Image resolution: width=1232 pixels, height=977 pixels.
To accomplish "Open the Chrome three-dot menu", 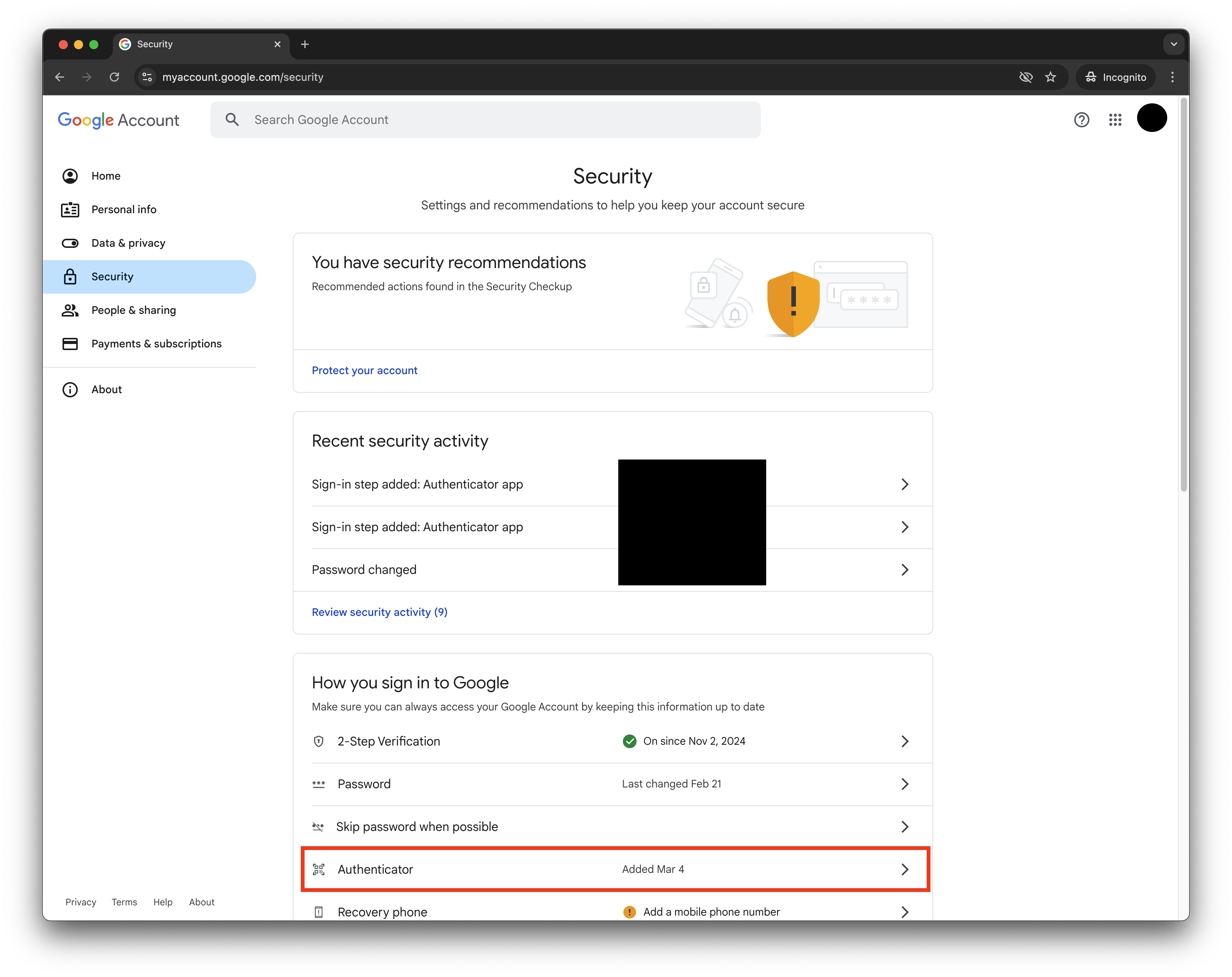I will pyautogui.click(x=1172, y=77).
